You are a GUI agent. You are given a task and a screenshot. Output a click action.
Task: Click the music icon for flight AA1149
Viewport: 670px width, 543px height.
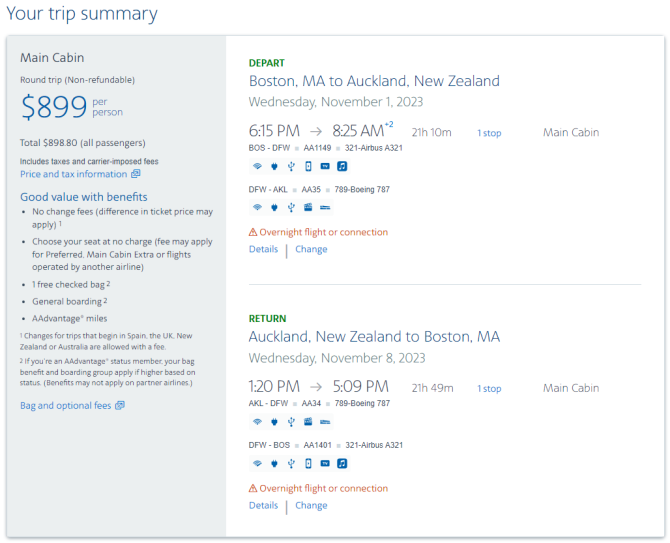pos(342,166)
